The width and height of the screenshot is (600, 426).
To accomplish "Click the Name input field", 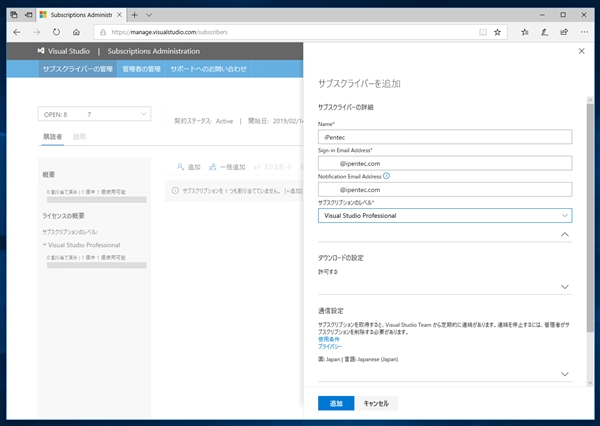I will pos(445,137).
